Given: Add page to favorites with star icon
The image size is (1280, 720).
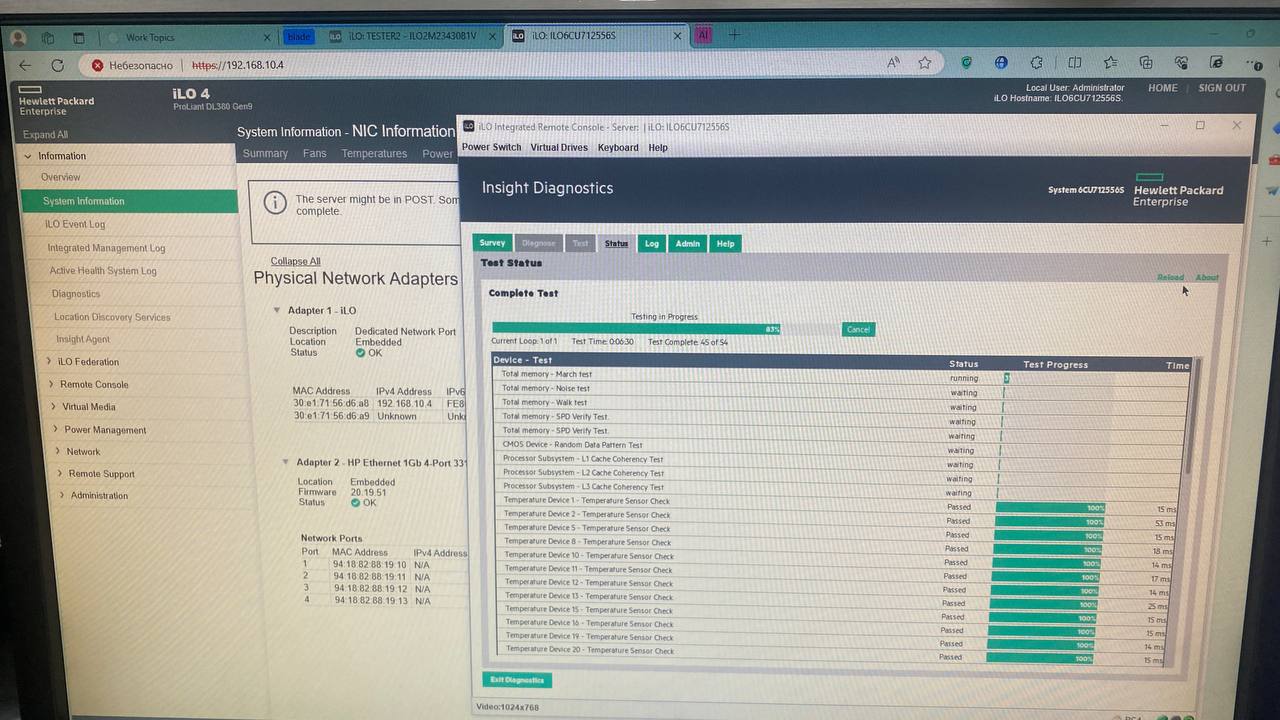Looking at the screenshot, I should [x=925, y=63].
